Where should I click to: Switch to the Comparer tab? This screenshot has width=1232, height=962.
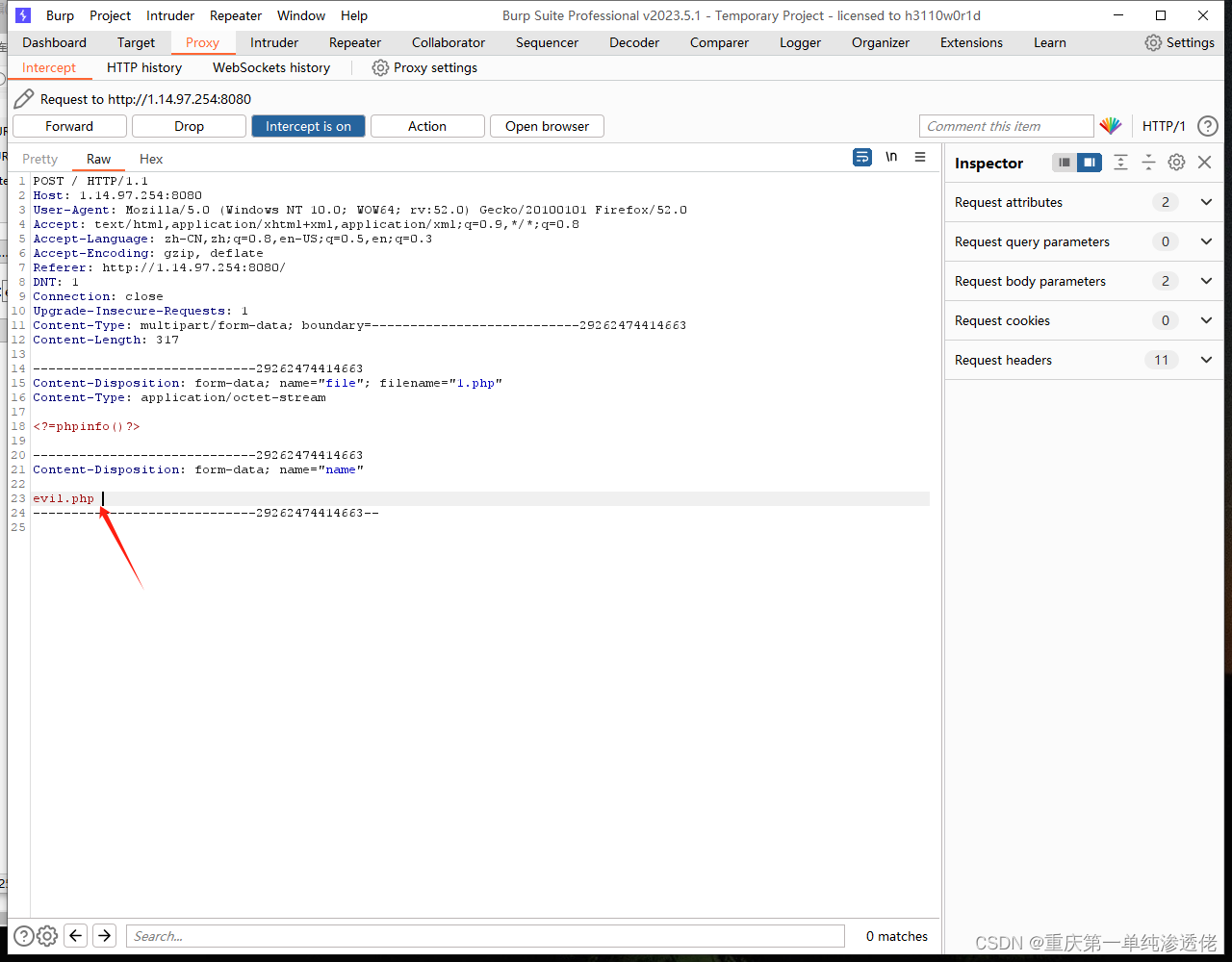719,42
